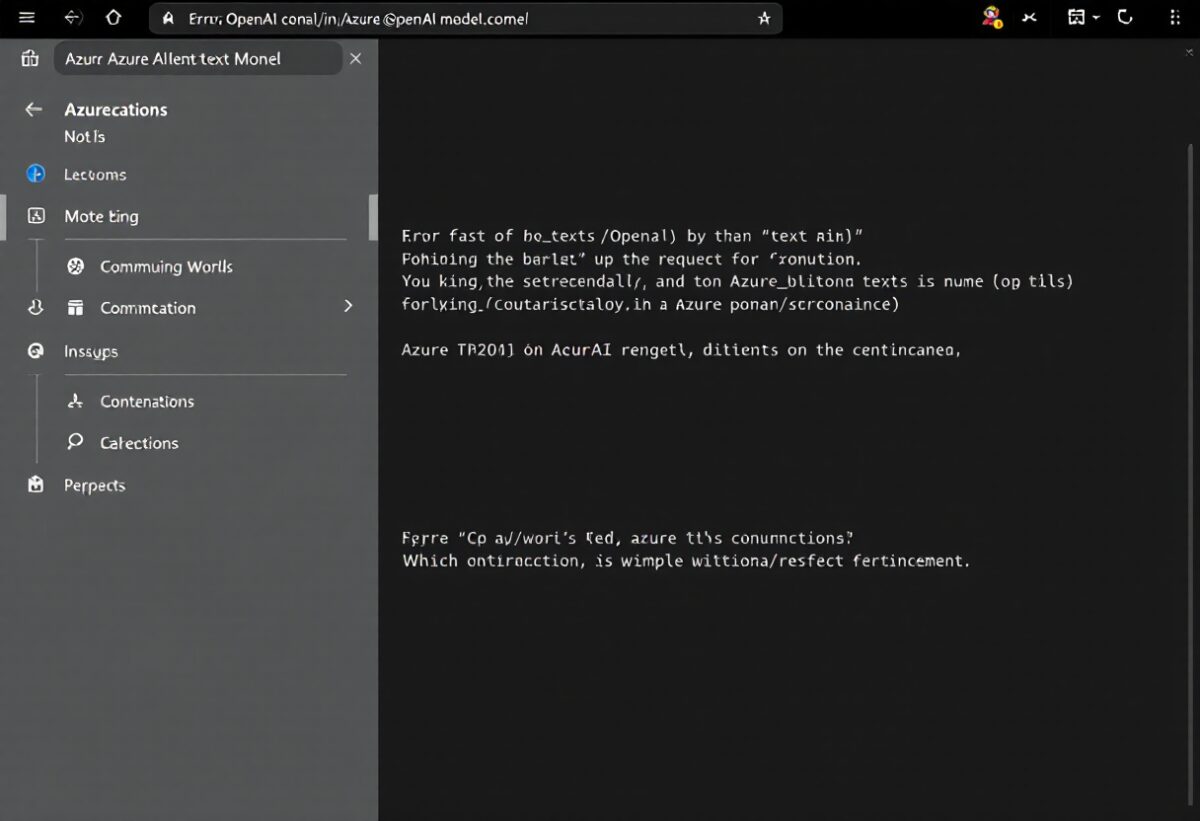Click the building icon left of the tab
1200x821 pixels.
coord(29,59)
